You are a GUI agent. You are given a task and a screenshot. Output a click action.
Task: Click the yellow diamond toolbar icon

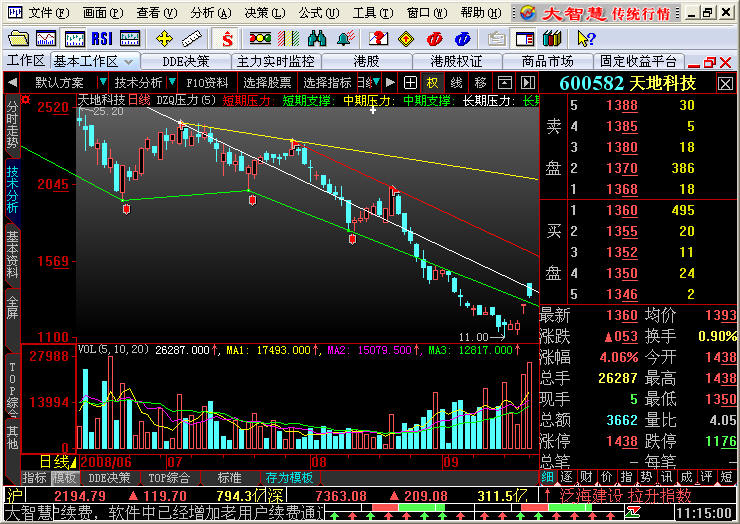coord(406,38)
